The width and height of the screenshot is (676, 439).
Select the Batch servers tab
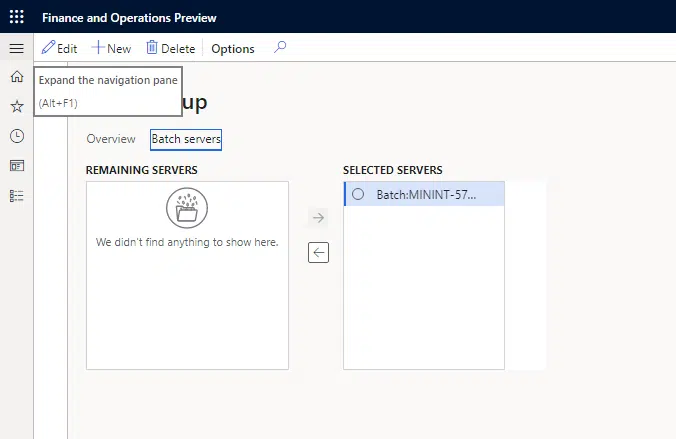(186, 139)
